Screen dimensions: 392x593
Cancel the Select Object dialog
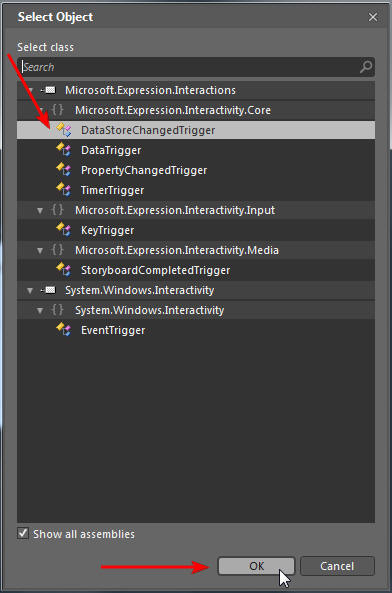(x=337, y=566)
